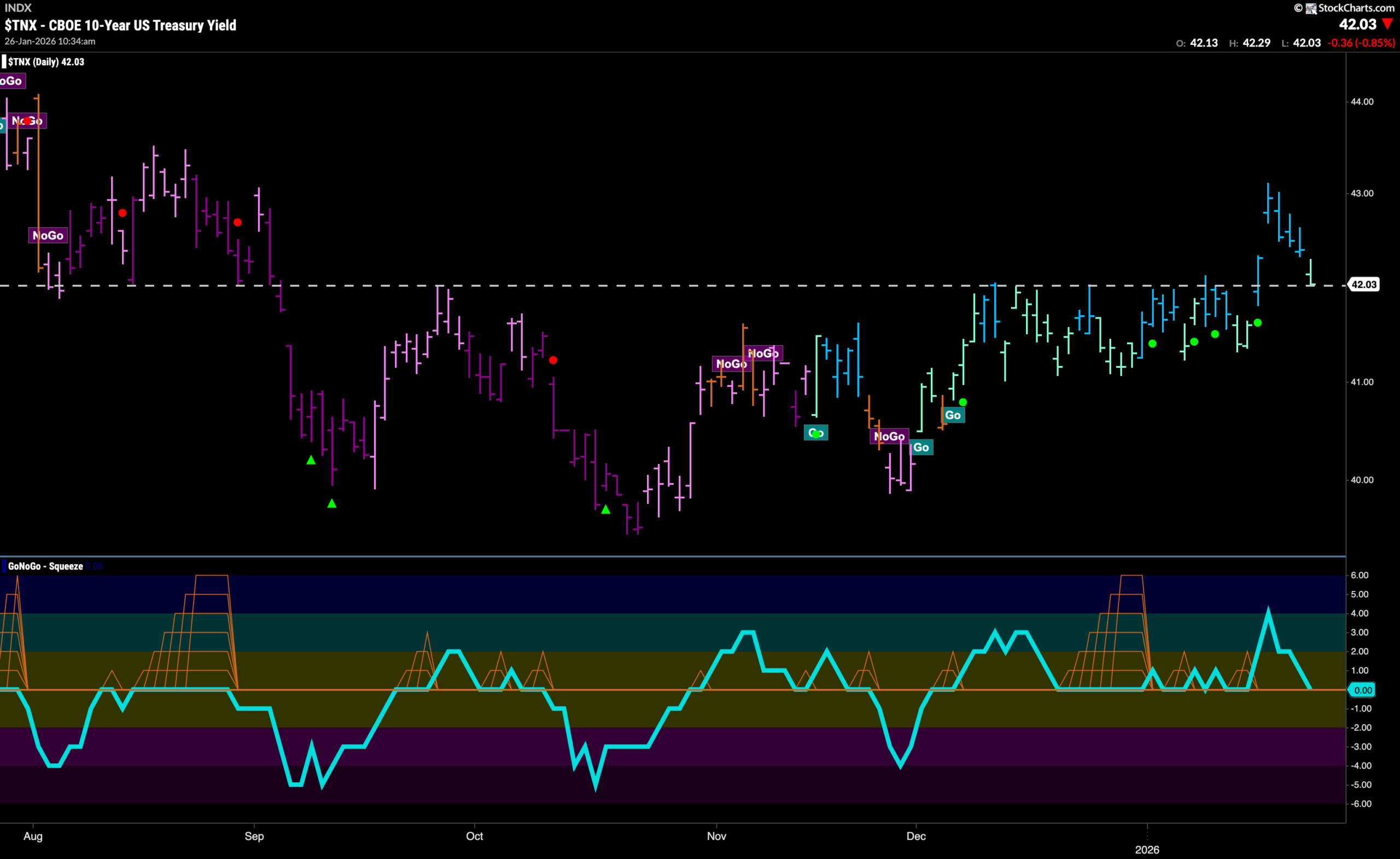Click the green dot above the December Go label
Screen dimensions: 1400x859
962,403
